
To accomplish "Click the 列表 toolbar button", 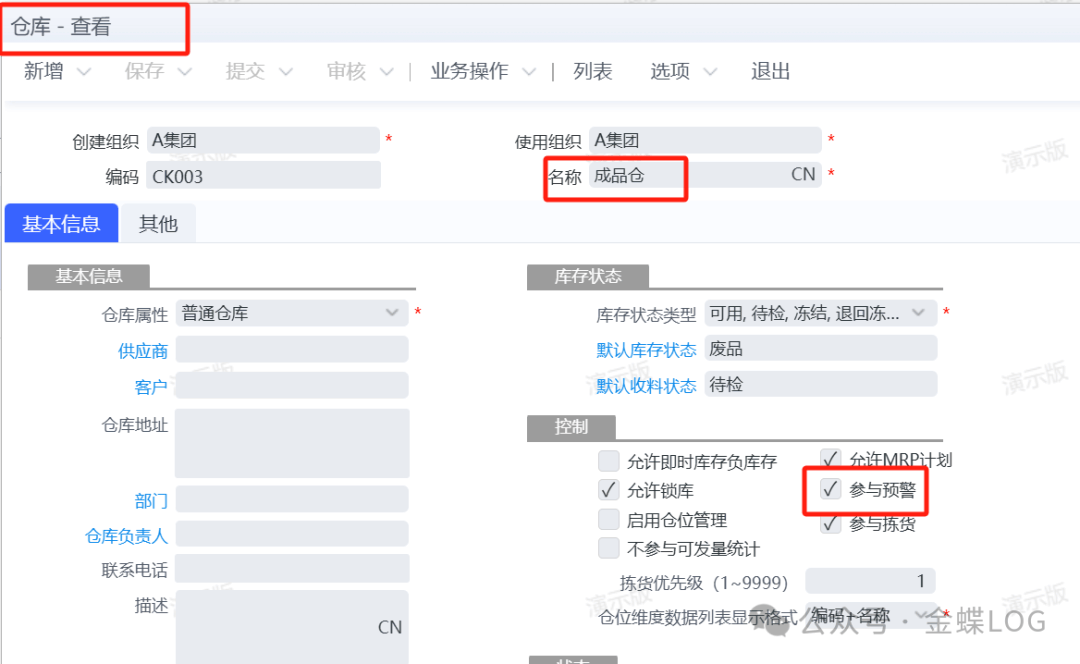I will click(592, 72).
